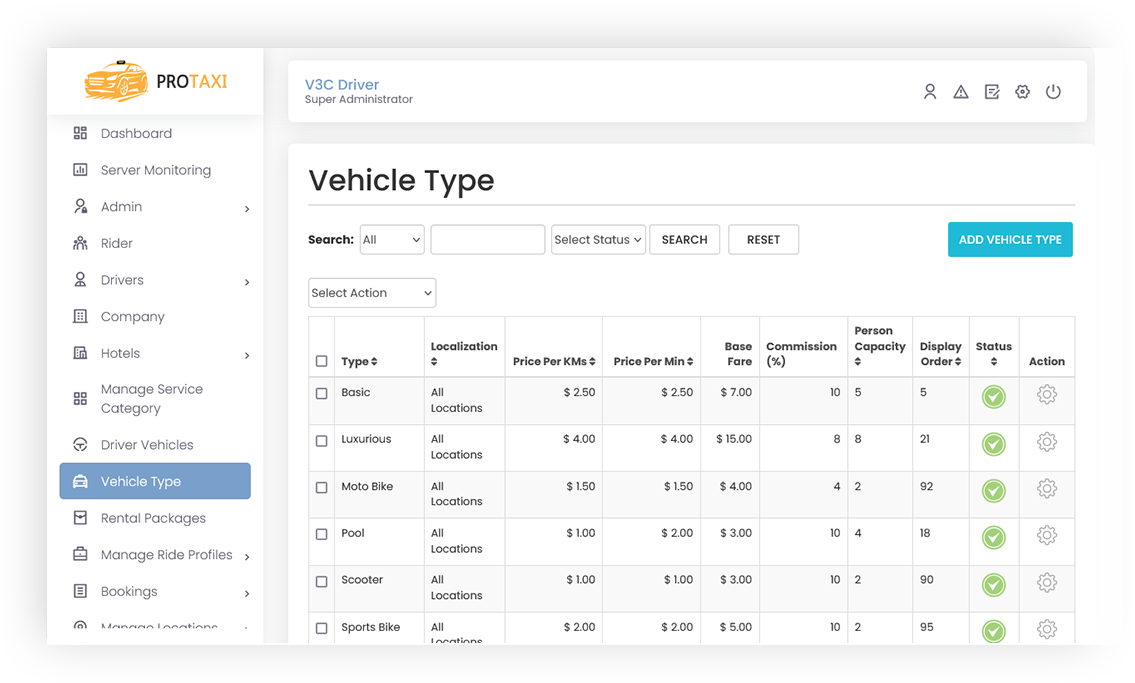Open action gear for Basic row
This screenshot has width=1135, height=683.
click(x=1047, y=395)
